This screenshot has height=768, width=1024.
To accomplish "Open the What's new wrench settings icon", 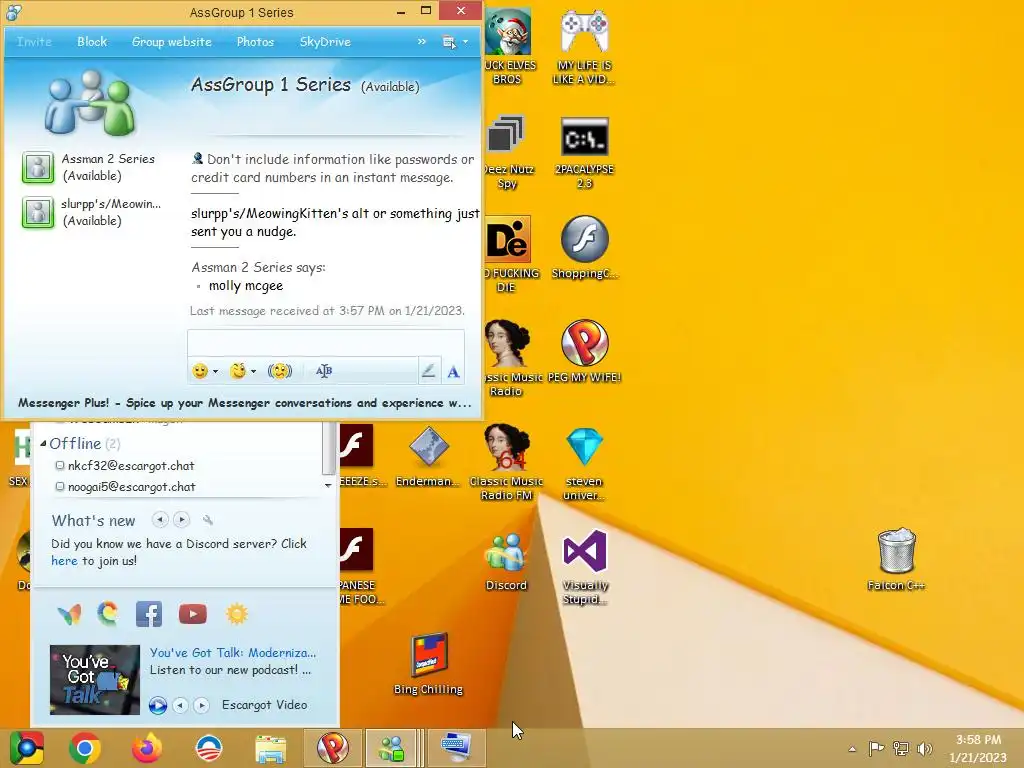I will click(x=208, y=520).
